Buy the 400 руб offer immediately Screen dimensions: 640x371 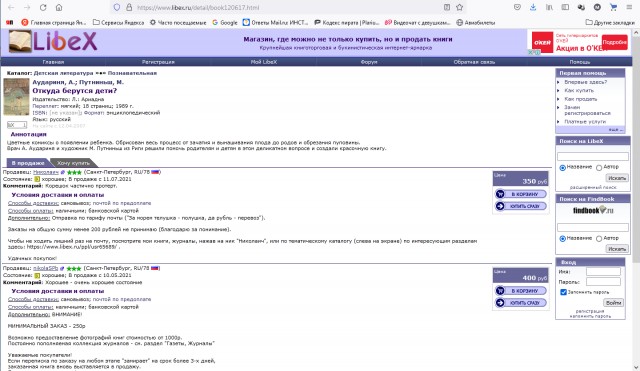coord(520,303)
